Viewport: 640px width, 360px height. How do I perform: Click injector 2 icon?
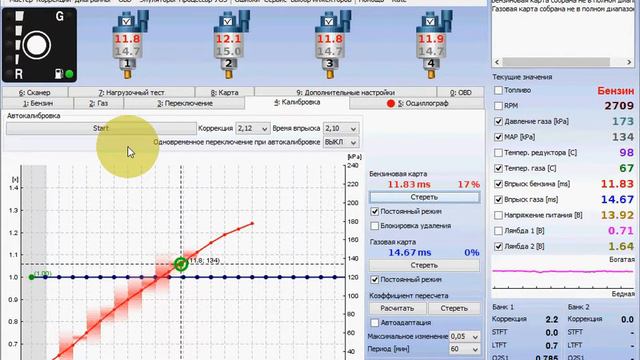(231, 44)
